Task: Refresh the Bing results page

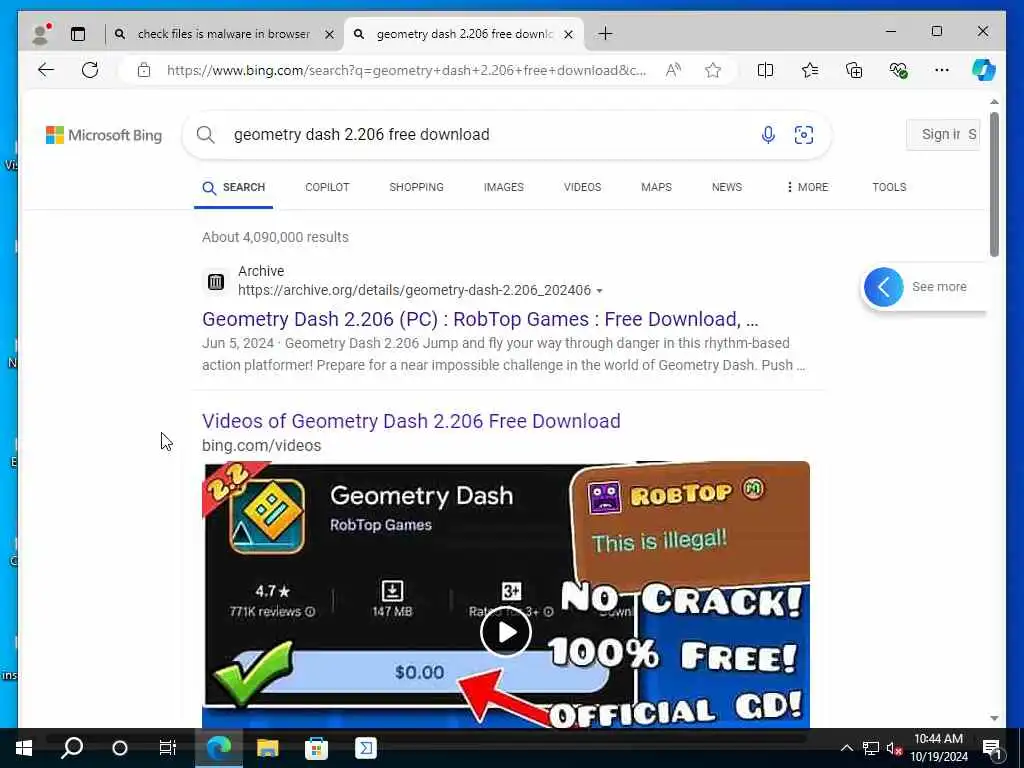Action: point(90,70)
